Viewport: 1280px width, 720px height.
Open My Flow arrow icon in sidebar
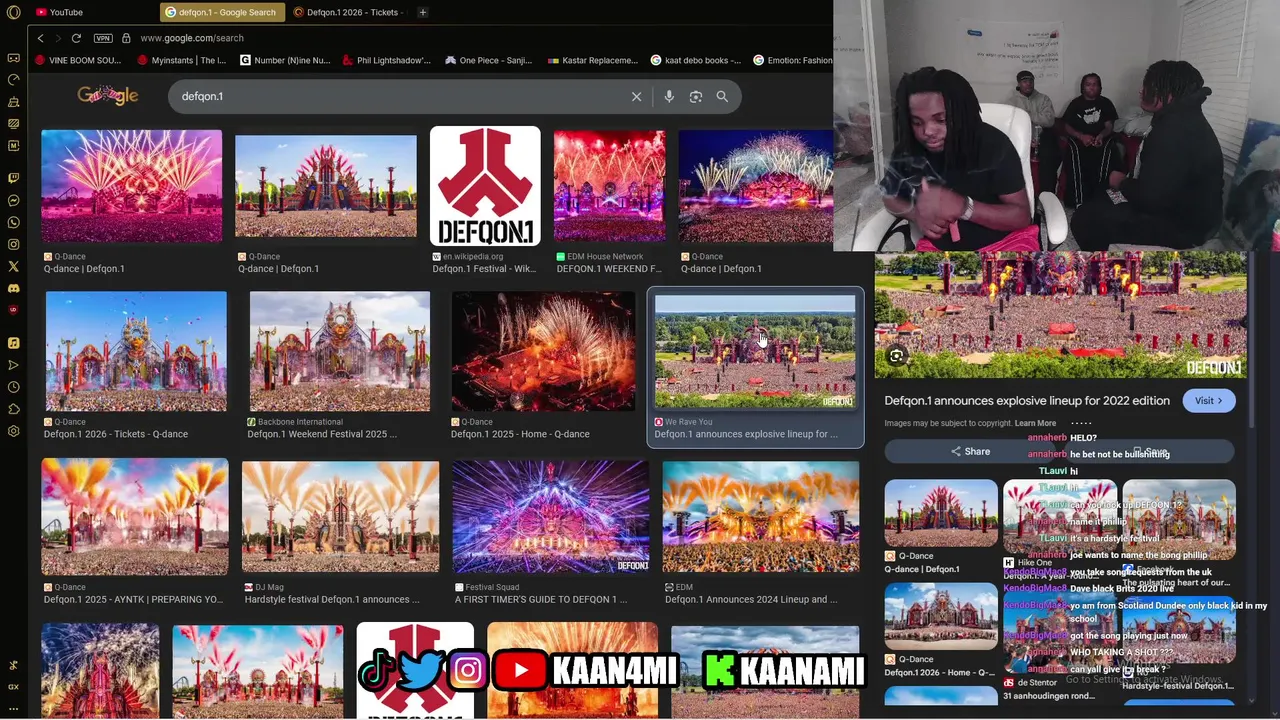(x=13, y=365)
